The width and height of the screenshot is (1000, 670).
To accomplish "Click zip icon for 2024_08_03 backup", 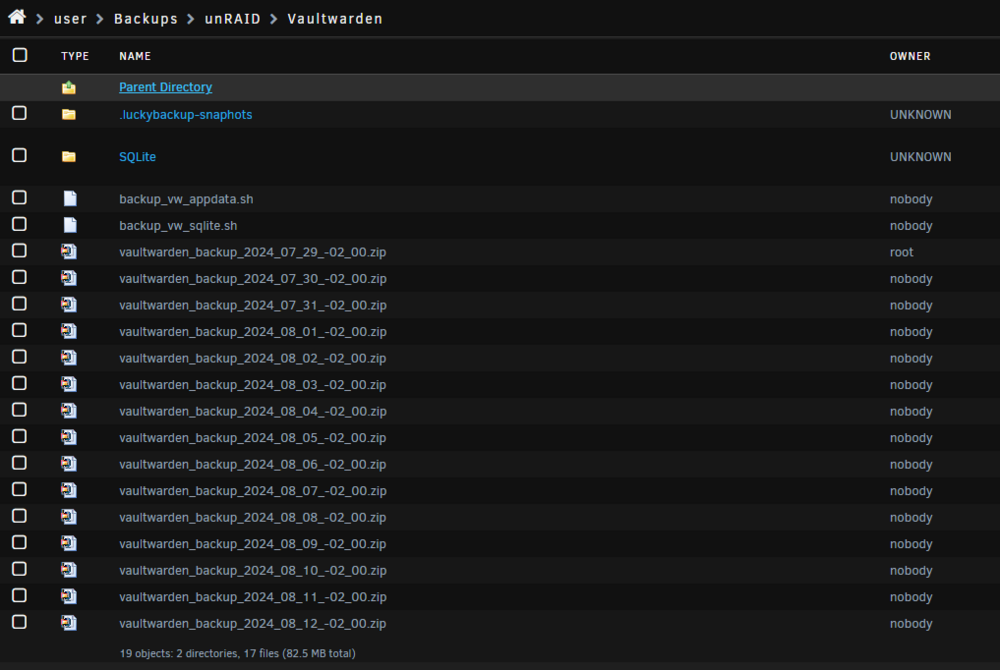I will tap(69, 384).
